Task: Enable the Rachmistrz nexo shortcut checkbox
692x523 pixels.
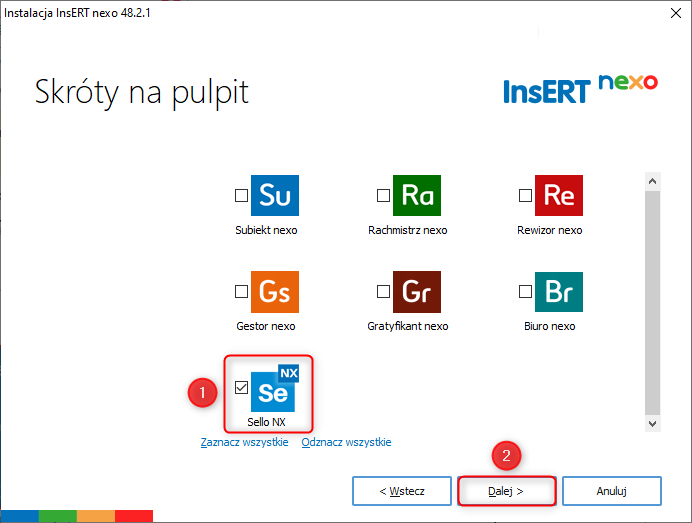Action: tap(383, 195)
